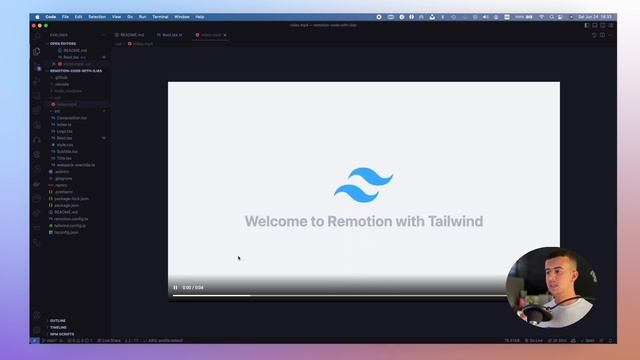Screen dimensions: 640x360
Task: Open the Code application menu
Action: click(x=51, y=17)
